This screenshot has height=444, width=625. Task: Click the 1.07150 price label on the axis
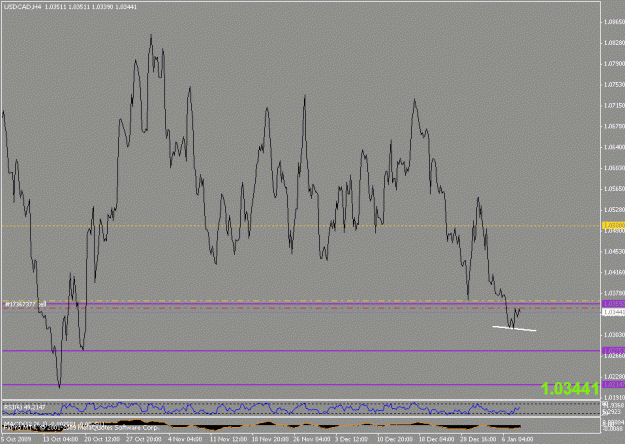point(614,106)
